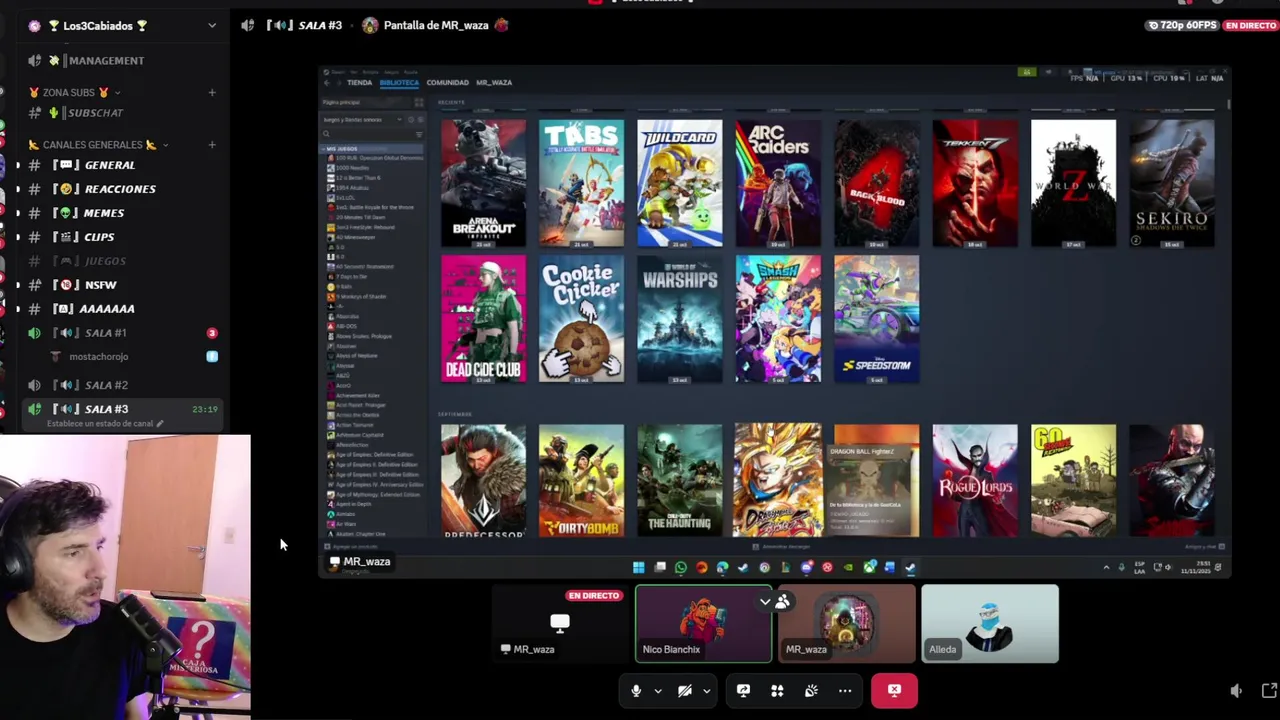
Task: Open World of Warships game cover
Action: point(679,319)
